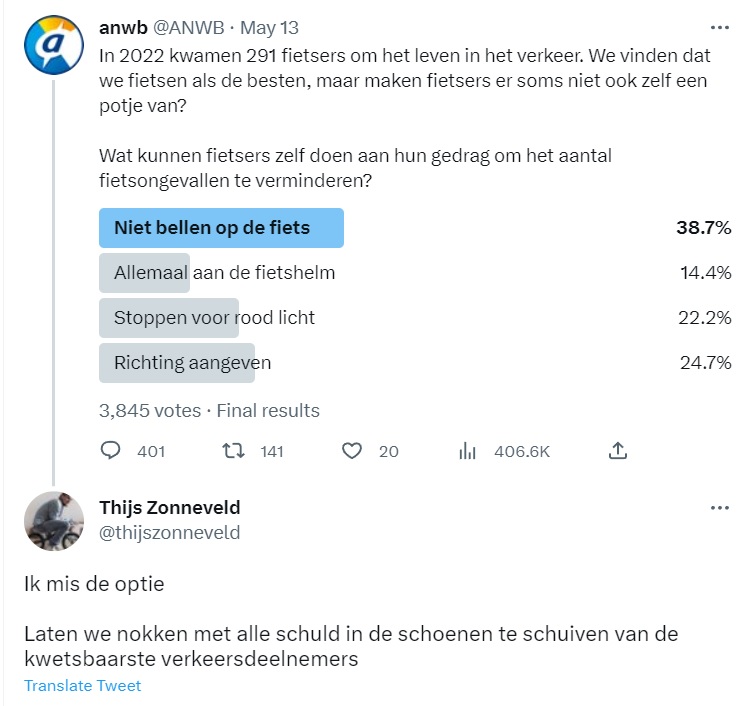Open reply icon on ANWB tweet
The width and height of the screenshot is (741, 706).
[111, 451]
